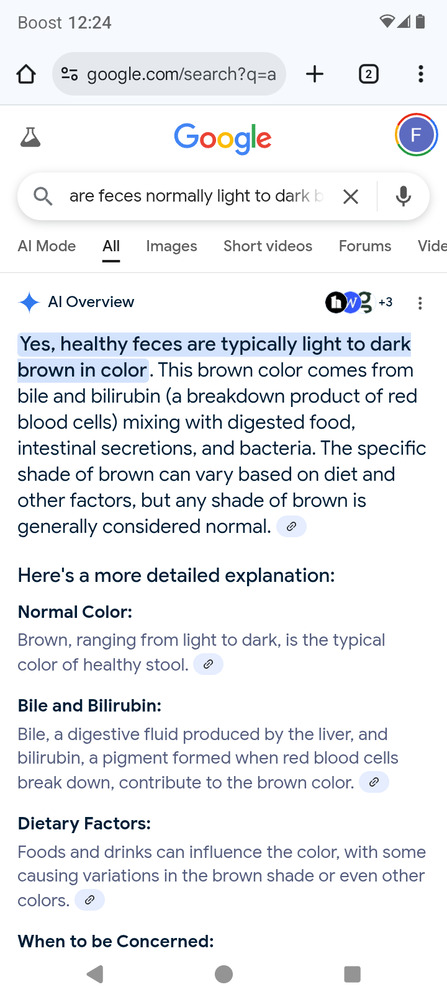Tap the Chrome home icon

click(x=26, y=75)
